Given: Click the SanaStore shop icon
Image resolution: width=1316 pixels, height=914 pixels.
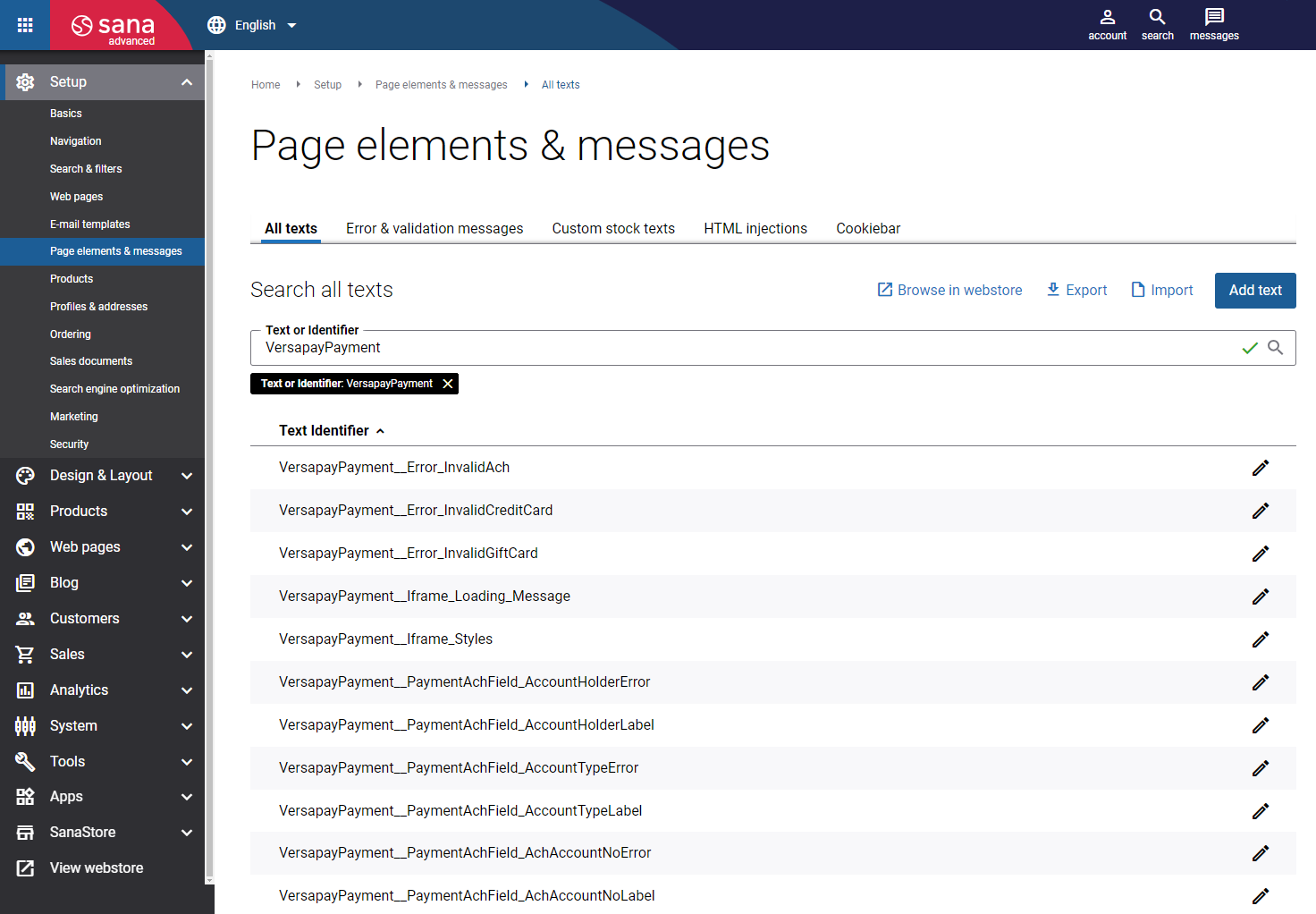Looking at the screenshot, I should (x=25, y=833).
